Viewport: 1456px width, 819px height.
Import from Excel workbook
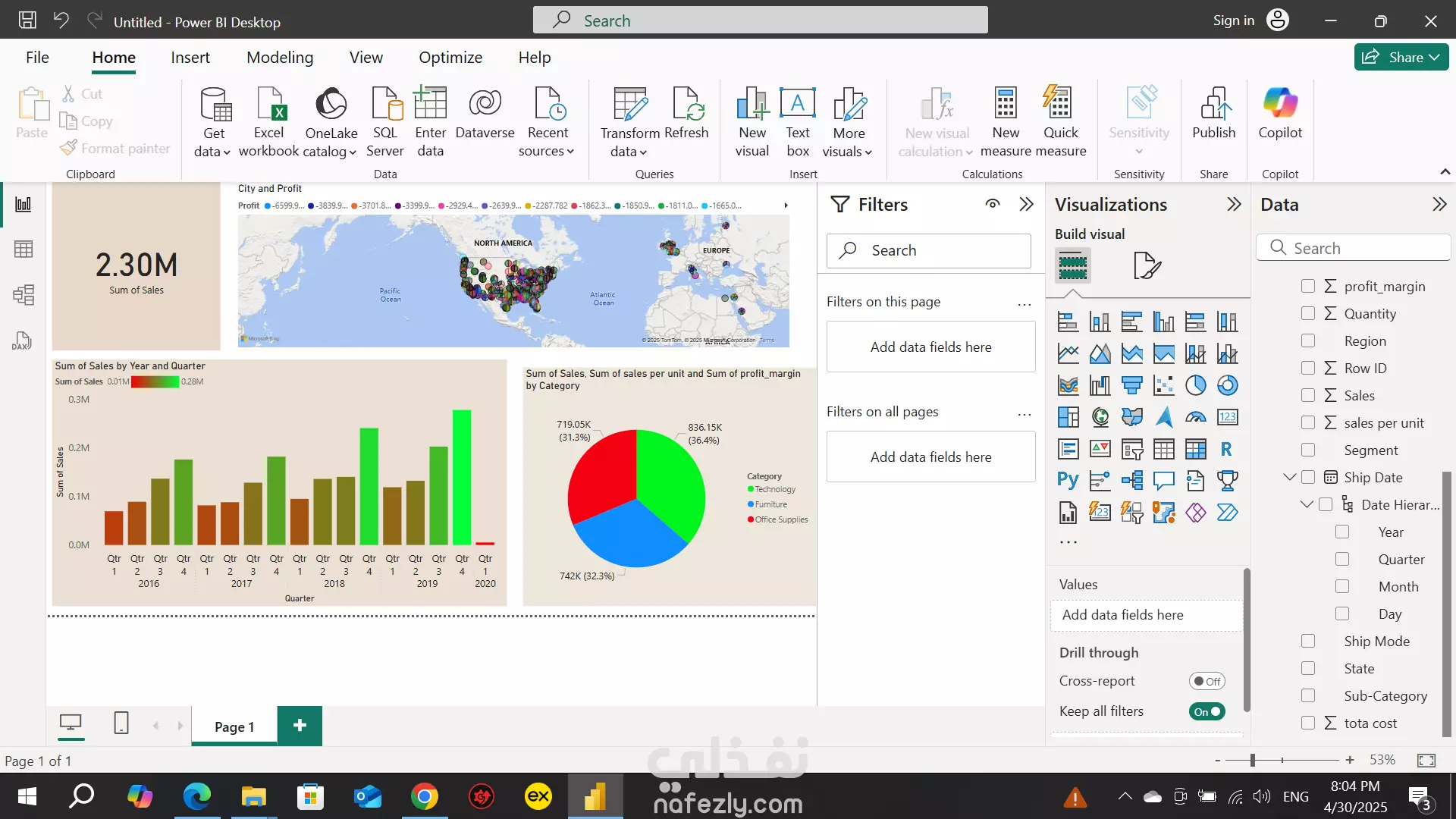(x=268, y=121)
